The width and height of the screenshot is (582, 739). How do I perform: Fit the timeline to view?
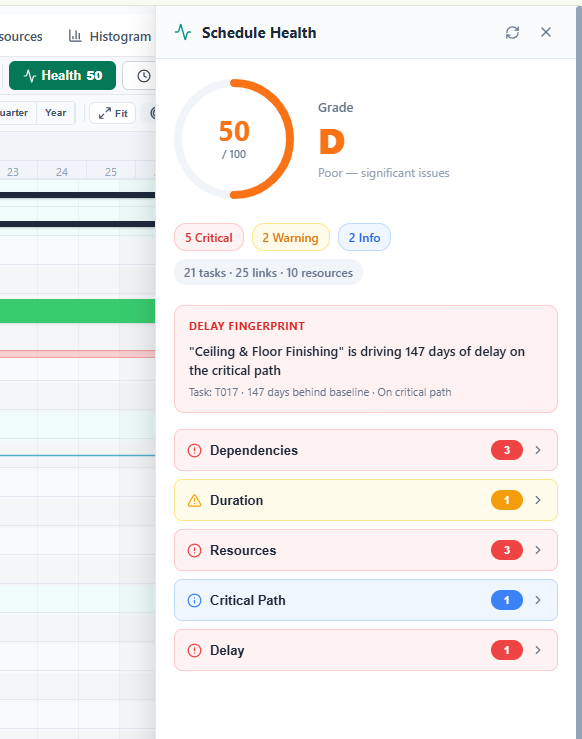click(x=113, y=113)
